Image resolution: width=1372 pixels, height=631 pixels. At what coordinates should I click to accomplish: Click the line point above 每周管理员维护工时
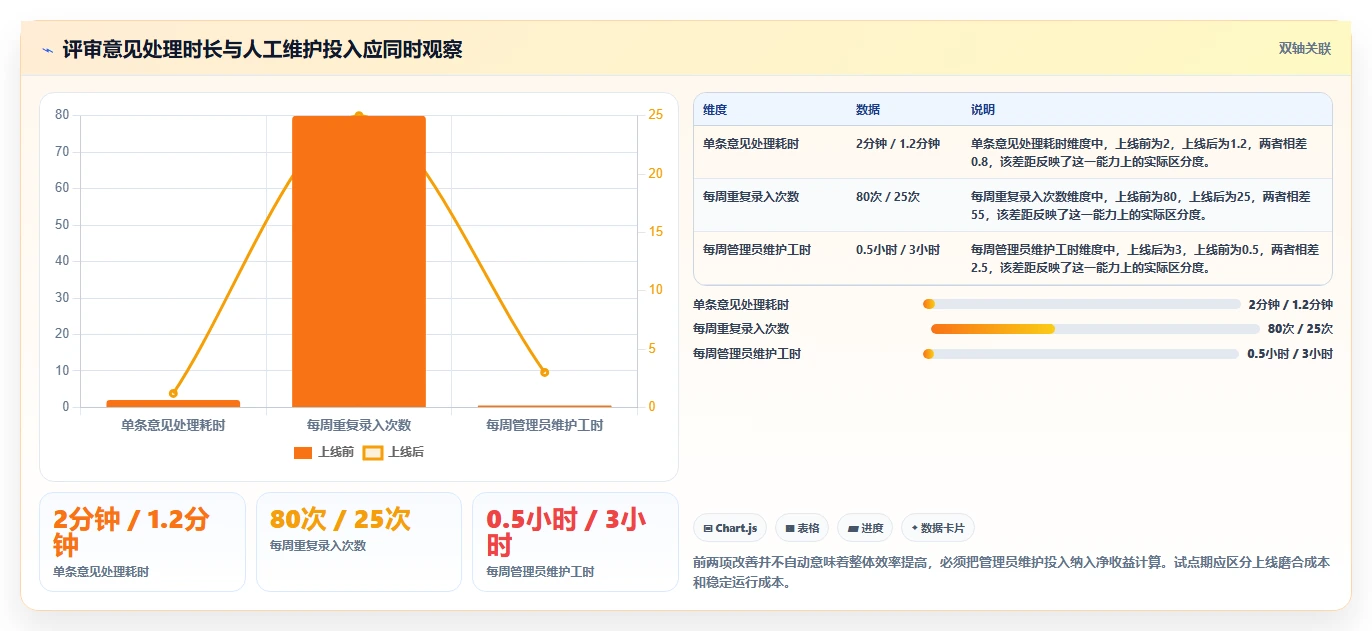544,372
